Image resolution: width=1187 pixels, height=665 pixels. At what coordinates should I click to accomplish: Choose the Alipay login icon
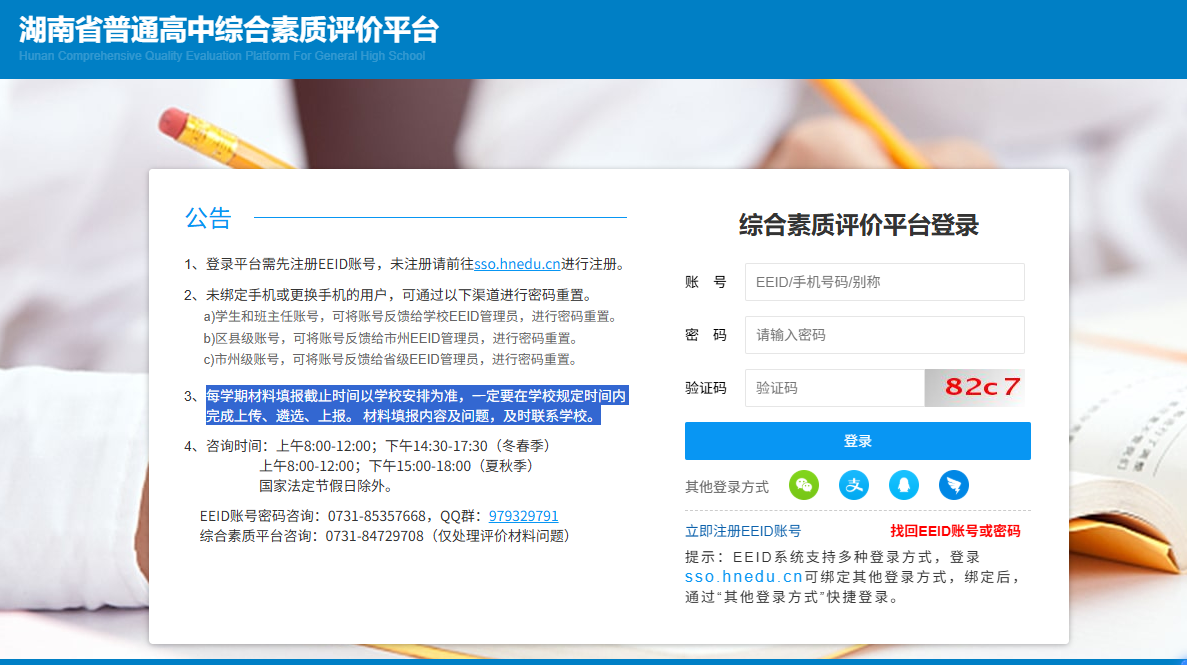click(854, 486)
